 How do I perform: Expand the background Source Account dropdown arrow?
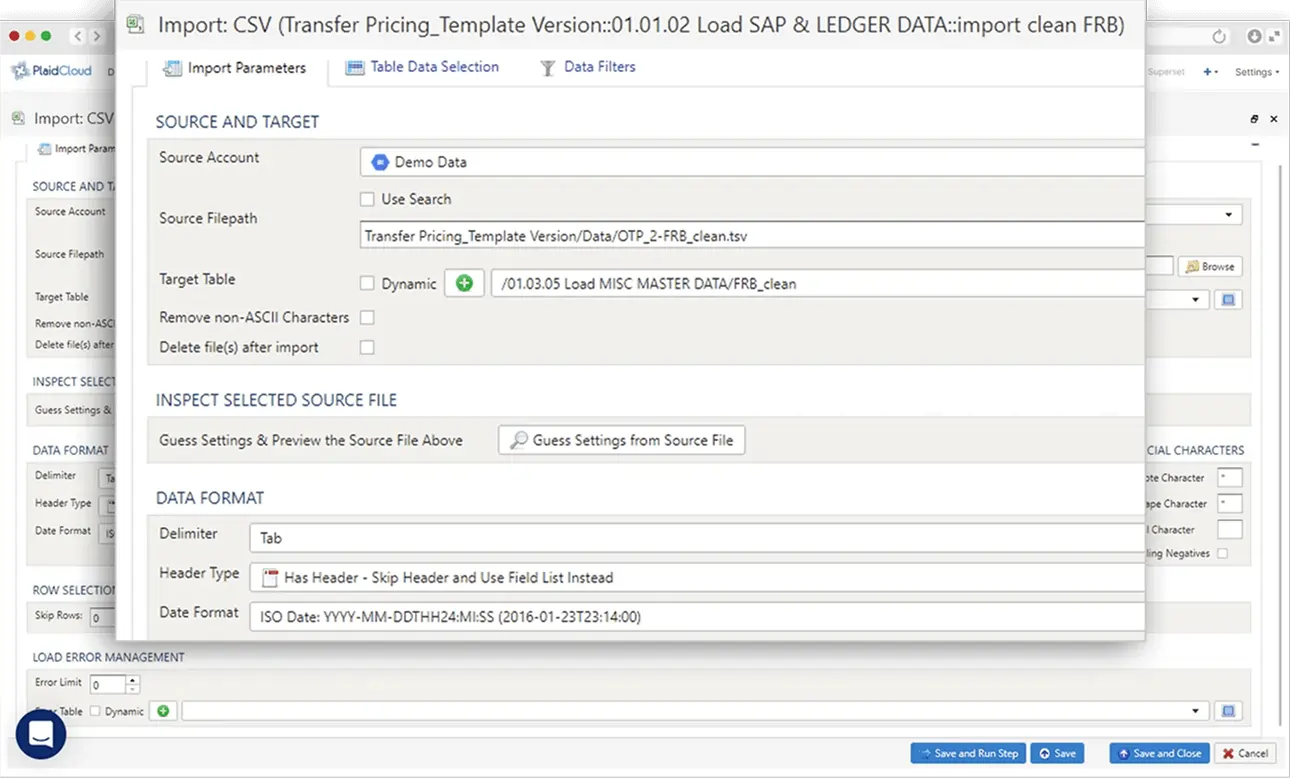pyautogui.click(x=1228, y=215)
